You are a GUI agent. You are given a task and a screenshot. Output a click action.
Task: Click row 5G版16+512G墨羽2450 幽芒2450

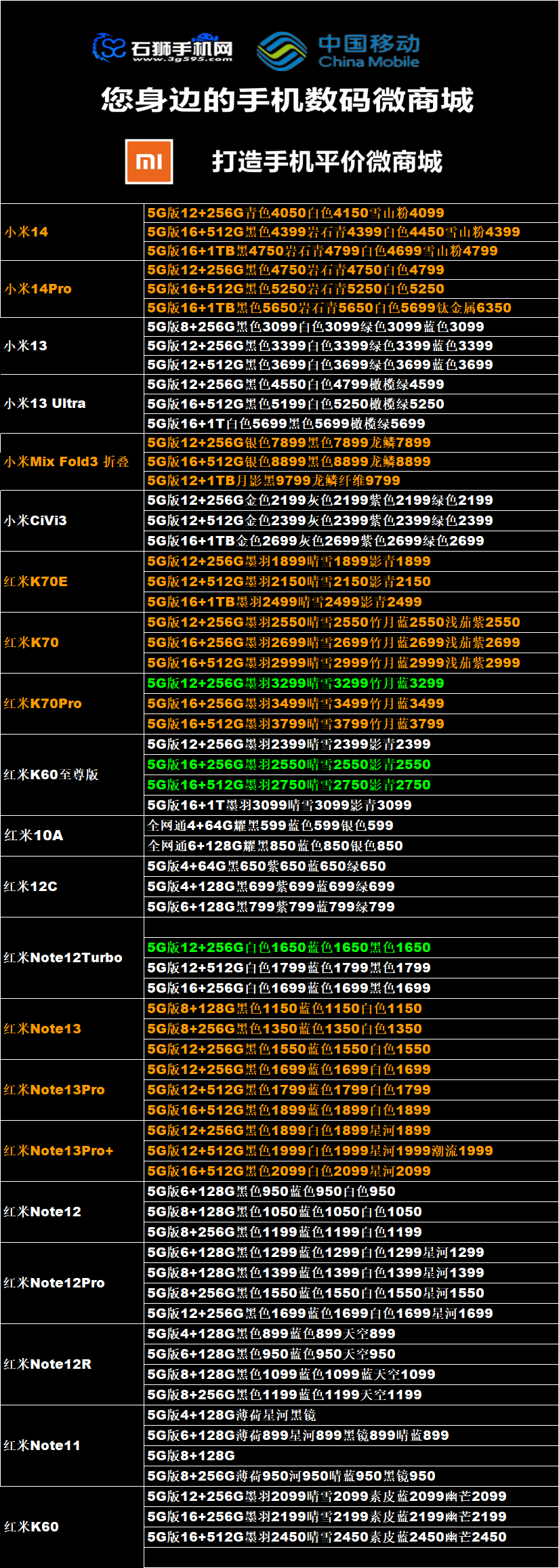coord(351,1537)
